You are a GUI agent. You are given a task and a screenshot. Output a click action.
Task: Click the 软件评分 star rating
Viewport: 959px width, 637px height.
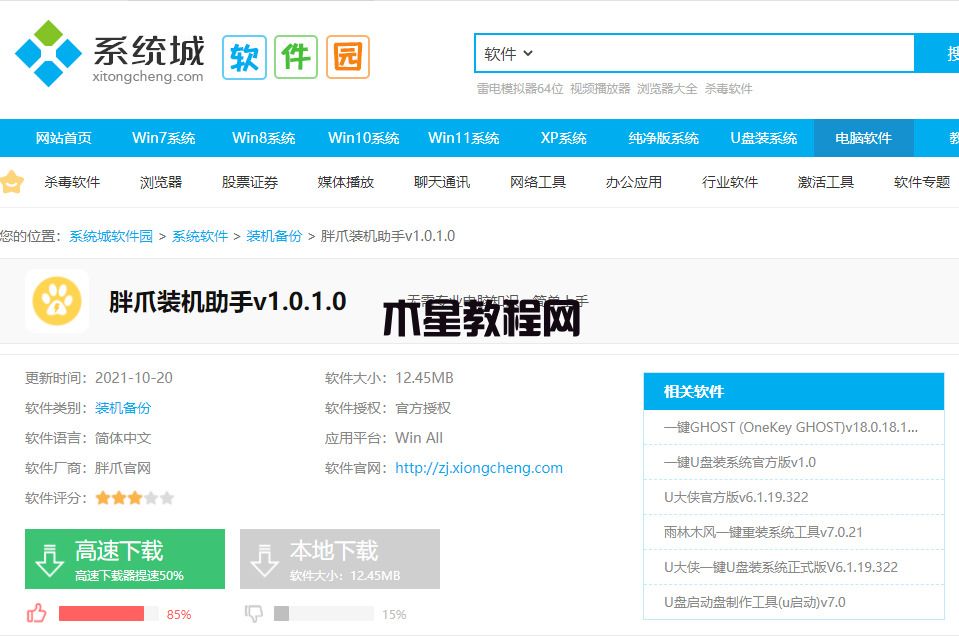[135, 498]
